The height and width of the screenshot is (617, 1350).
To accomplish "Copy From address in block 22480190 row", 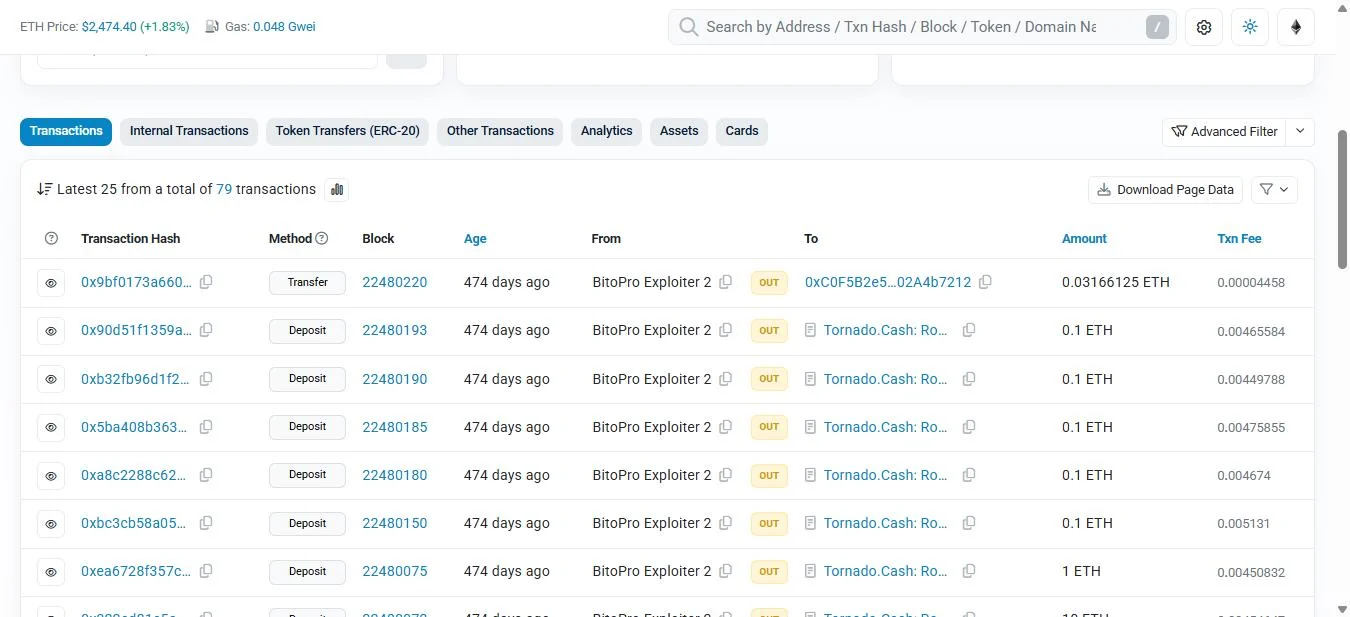I will pyautogui.click(x=726, y=379).
